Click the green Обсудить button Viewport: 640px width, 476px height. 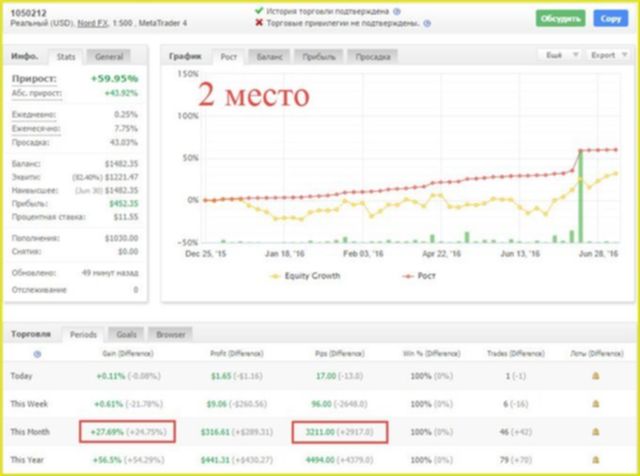pyautogui.click(x=560, y=19)
